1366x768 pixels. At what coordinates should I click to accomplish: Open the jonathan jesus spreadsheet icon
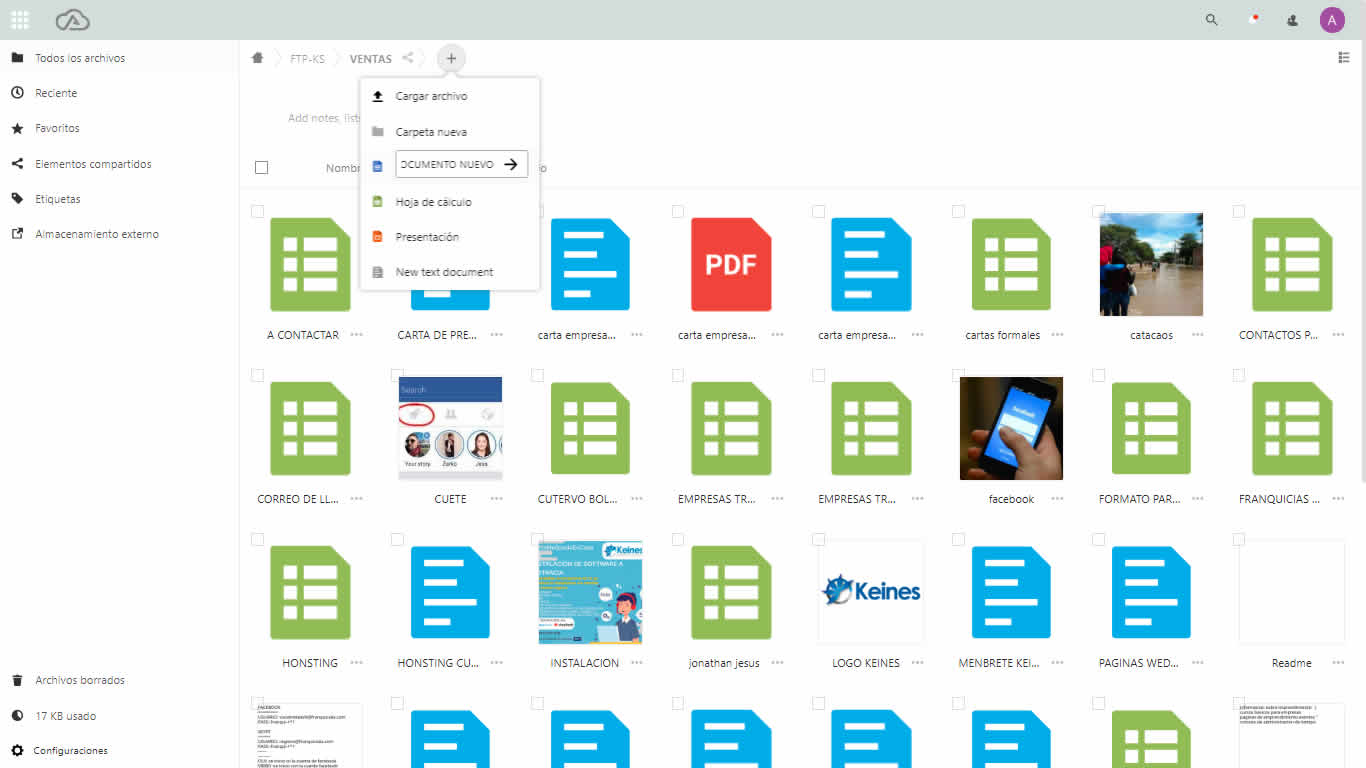click(731, 592)
